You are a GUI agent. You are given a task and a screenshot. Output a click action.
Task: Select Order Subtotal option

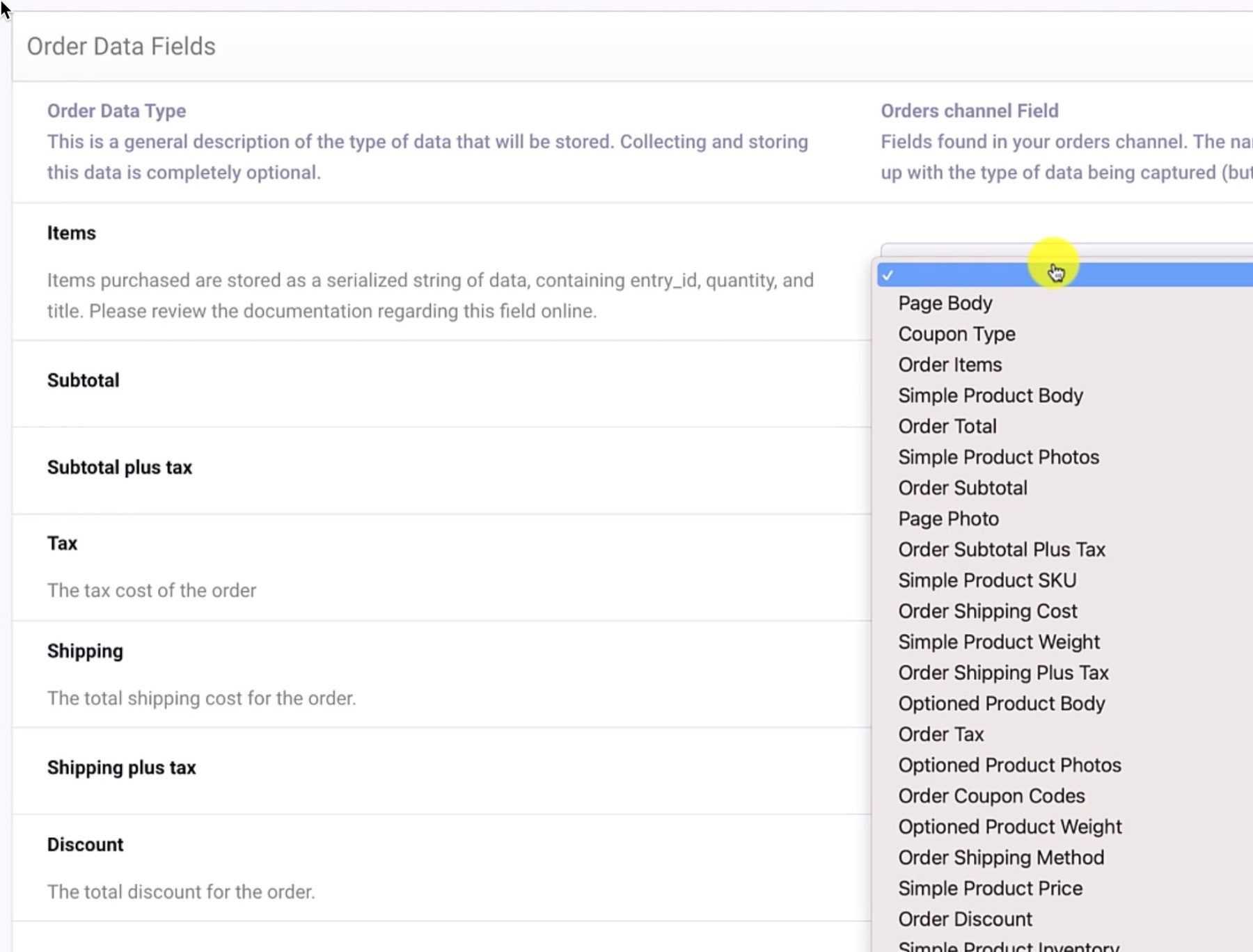[x=963, y=488]
